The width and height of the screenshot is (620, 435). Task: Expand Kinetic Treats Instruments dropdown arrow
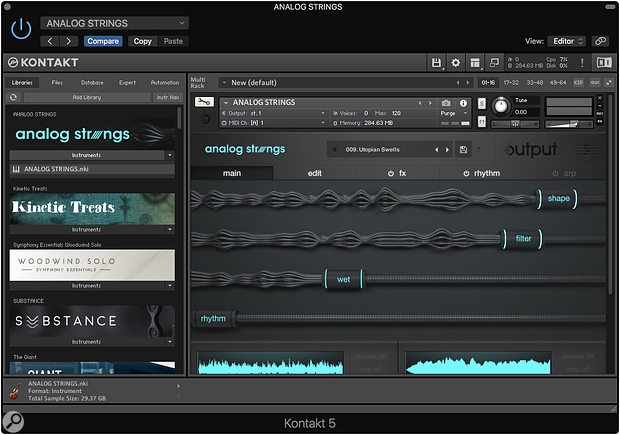(170, 229)
